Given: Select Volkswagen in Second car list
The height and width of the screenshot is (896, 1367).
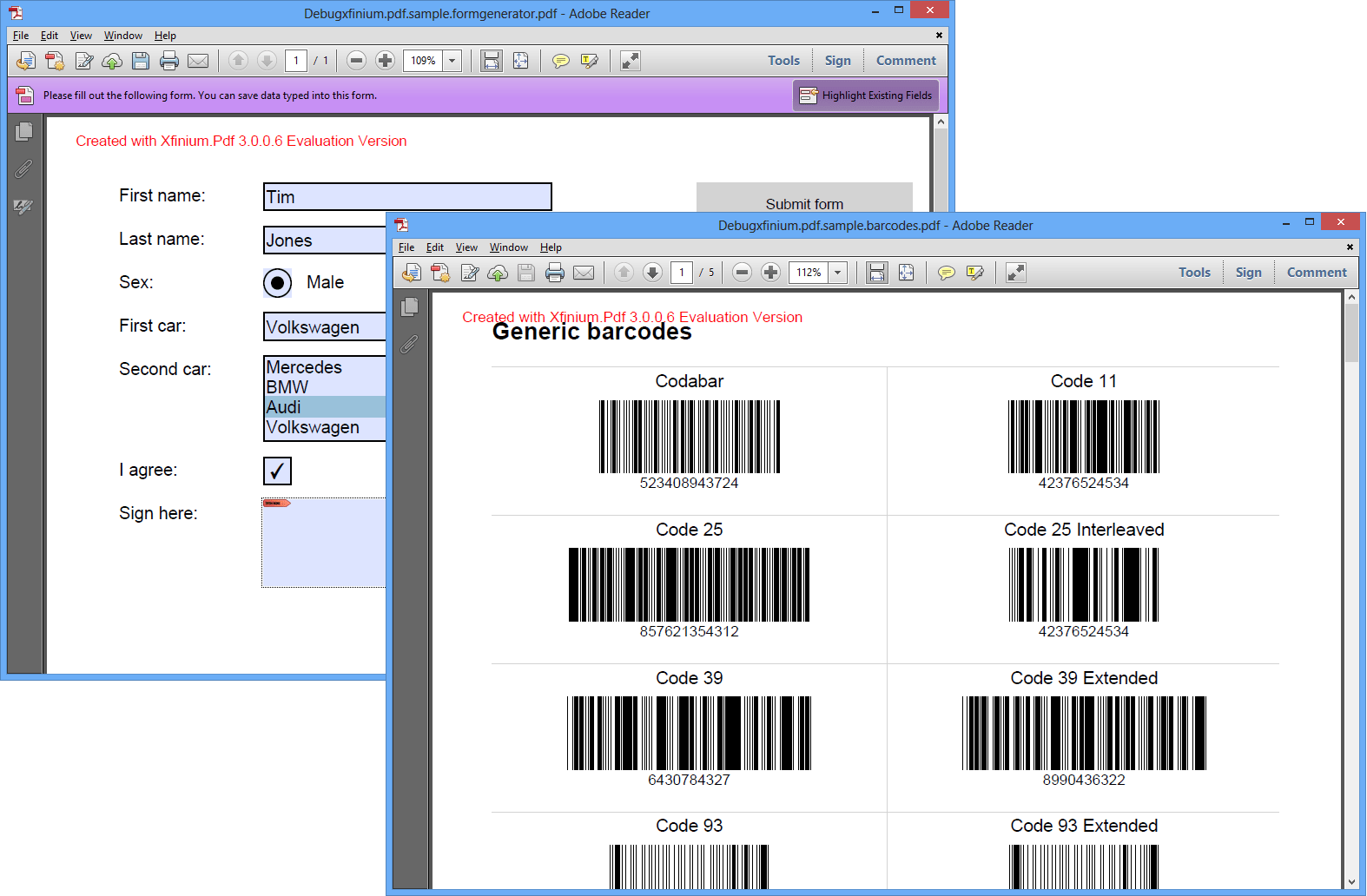Looking at the screenshot, I should click(325, 427).
